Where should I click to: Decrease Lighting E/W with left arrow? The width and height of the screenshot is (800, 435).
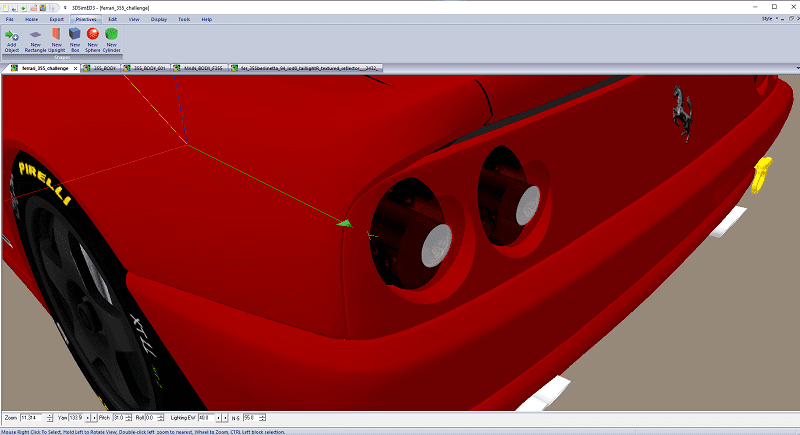pos(218,418)
